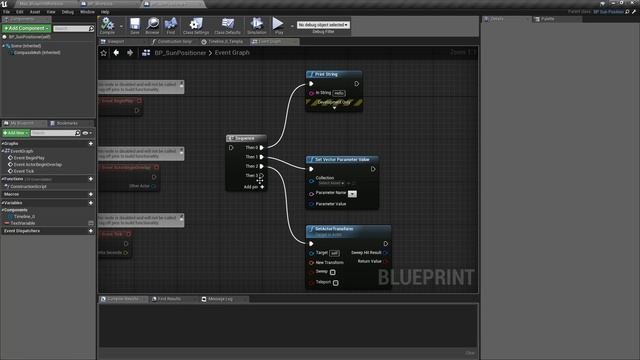Enable the Sweep checkbox on SetActorTransform

pyautogui.click(x=333, y=272)
